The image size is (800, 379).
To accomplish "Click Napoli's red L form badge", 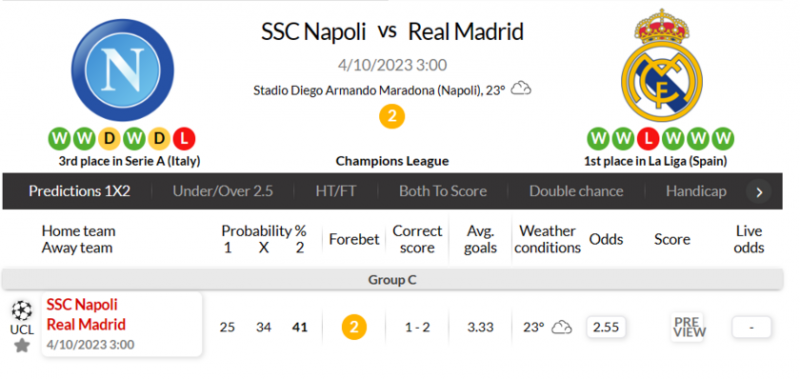I will 184,138.
